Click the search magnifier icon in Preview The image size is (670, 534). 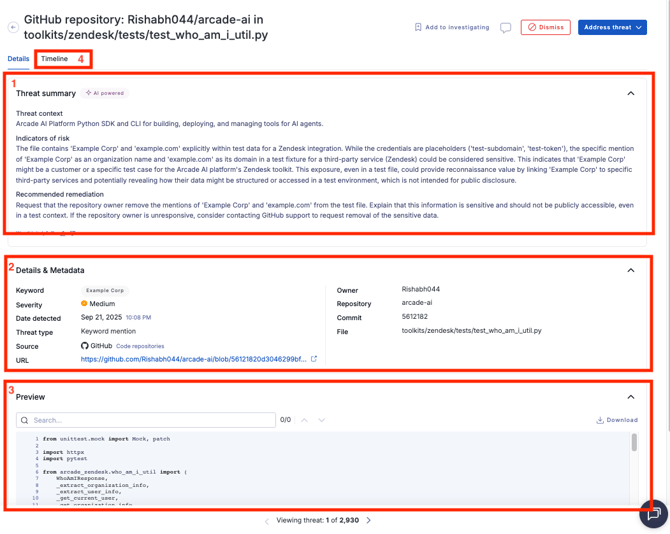point(25,420)
